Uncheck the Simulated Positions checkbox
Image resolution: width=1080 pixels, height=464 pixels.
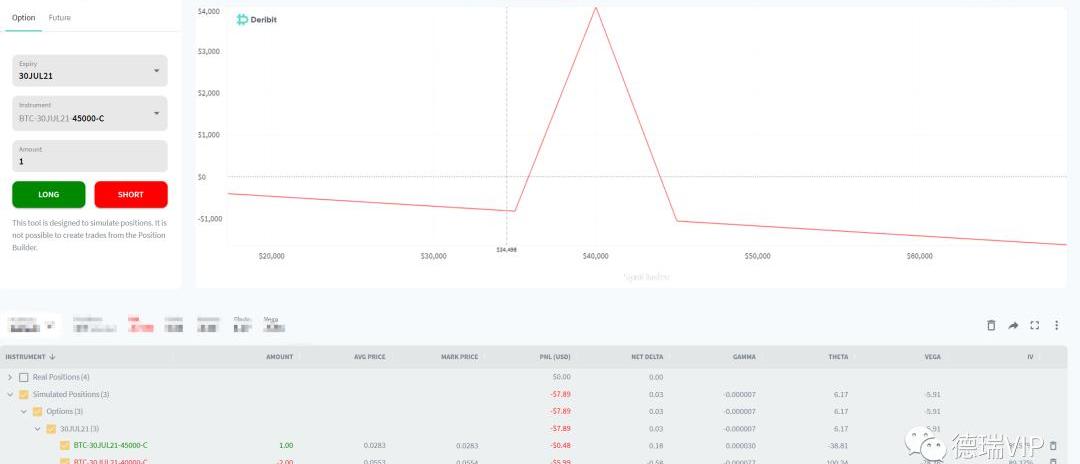[24, 394]
